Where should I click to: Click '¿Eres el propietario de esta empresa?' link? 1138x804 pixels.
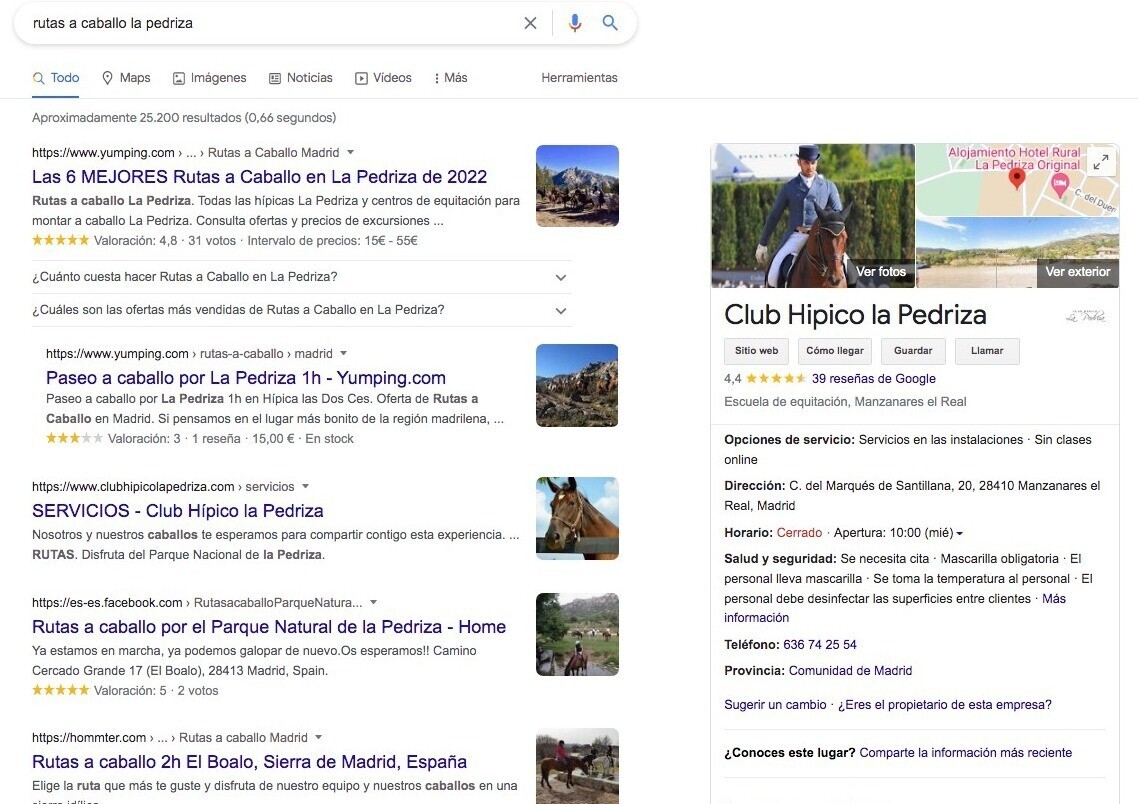[945, 705]
